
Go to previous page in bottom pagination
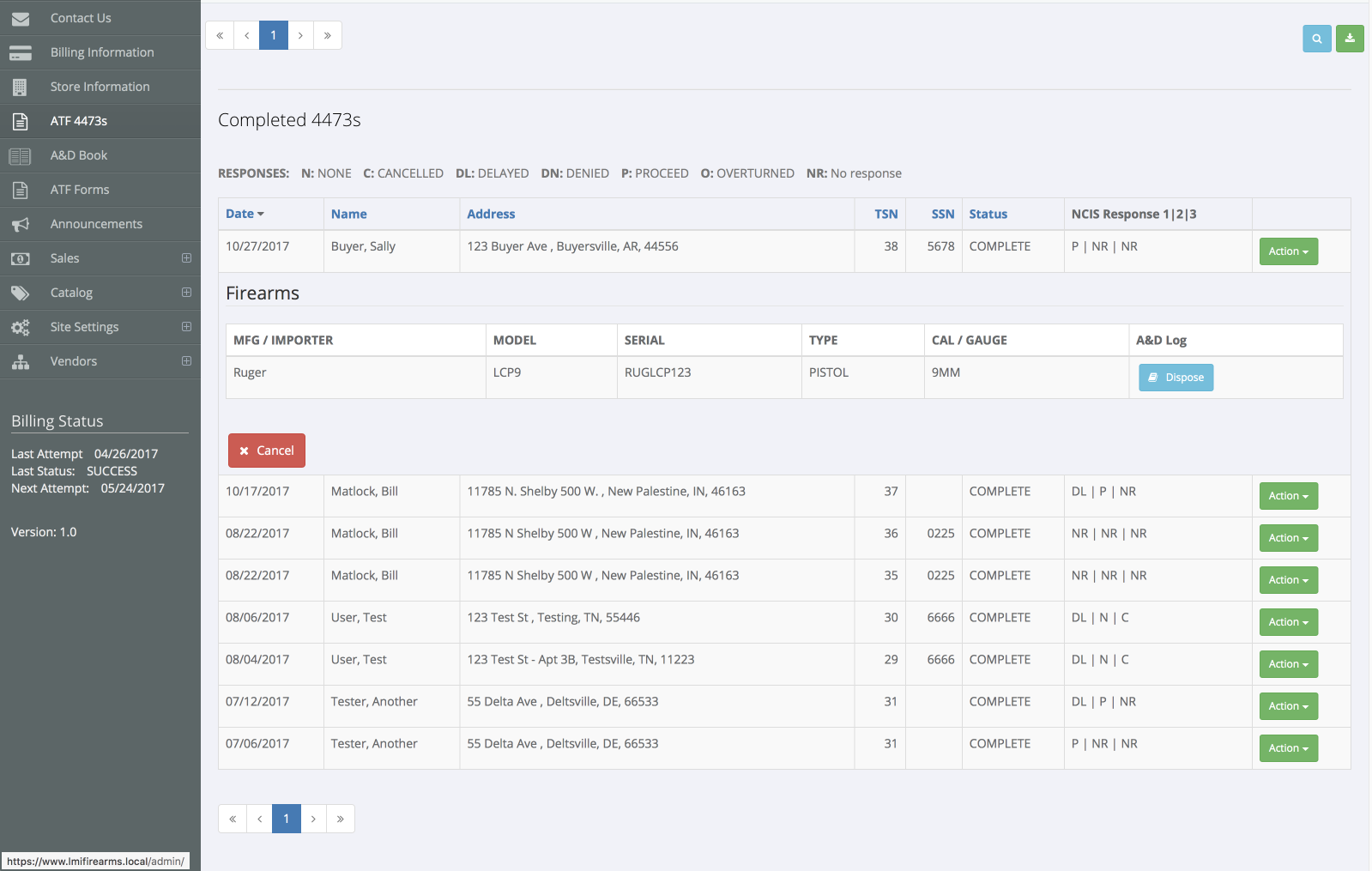pos(259,819)
